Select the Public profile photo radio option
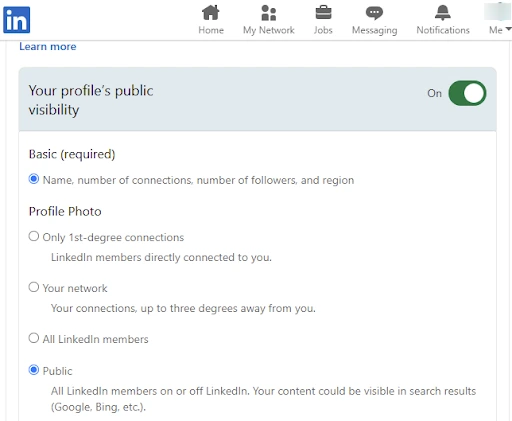 (34, 370)
